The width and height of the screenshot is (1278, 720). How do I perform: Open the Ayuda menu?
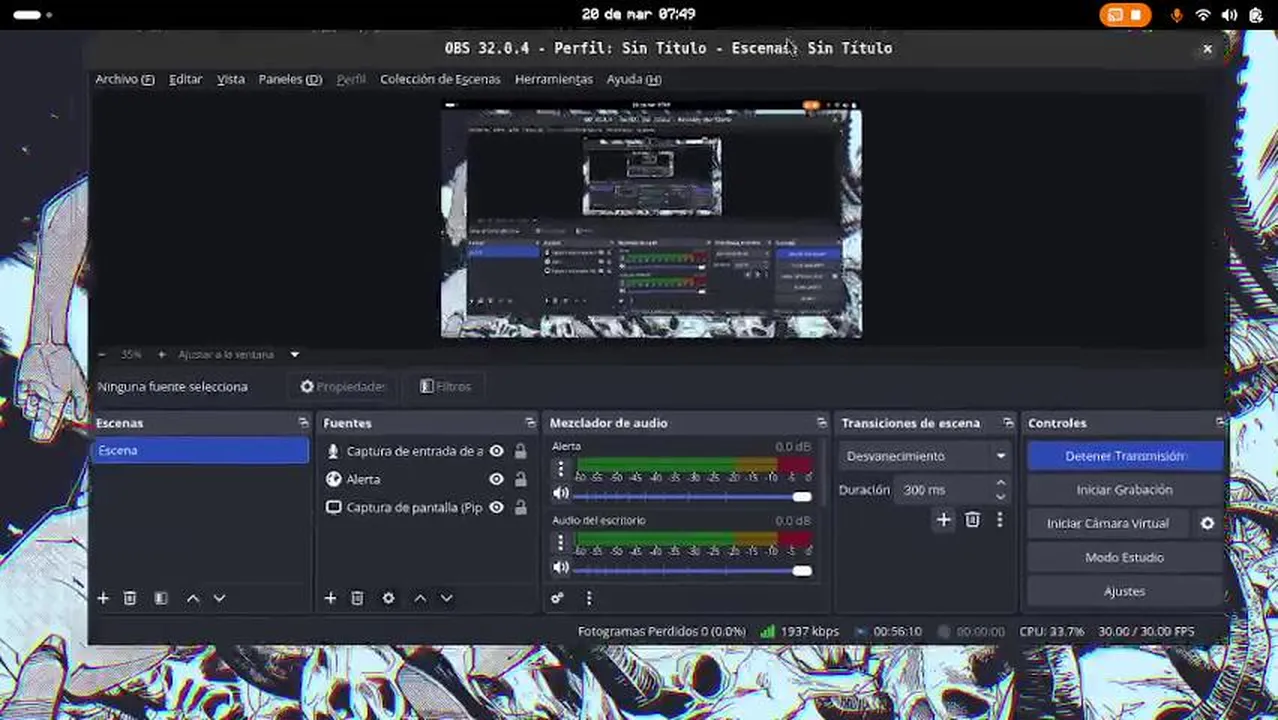click(634, 79)
